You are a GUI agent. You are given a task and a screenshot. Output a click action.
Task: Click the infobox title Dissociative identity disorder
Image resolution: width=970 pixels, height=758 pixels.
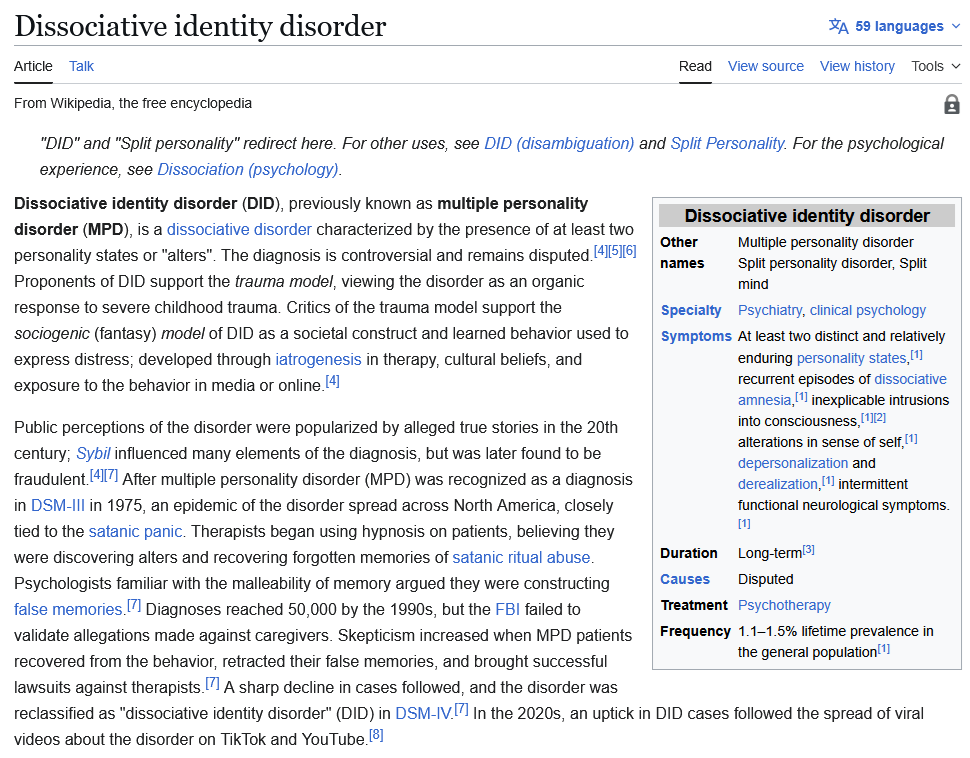point(807,216)
